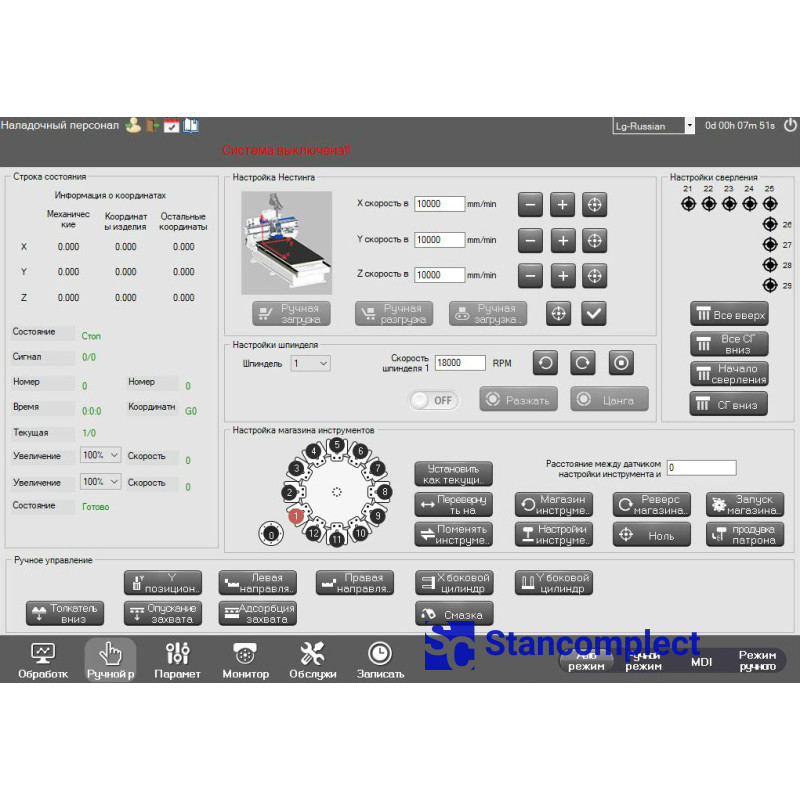Click the spindle speed RPM input field
The height and width of the screenshot is (800, 800).
click(x=460, y=364)
